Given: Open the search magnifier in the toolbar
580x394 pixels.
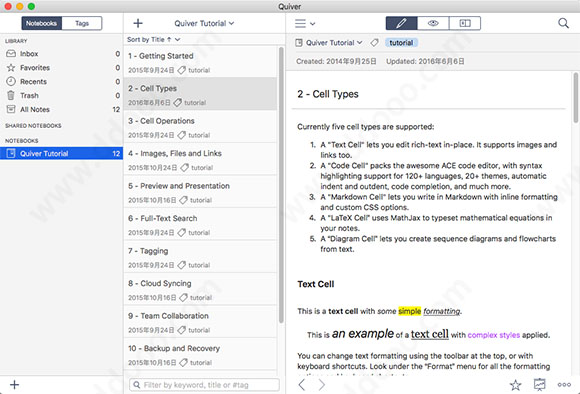Looking at the screenshot, I should [x=563, y=23].
